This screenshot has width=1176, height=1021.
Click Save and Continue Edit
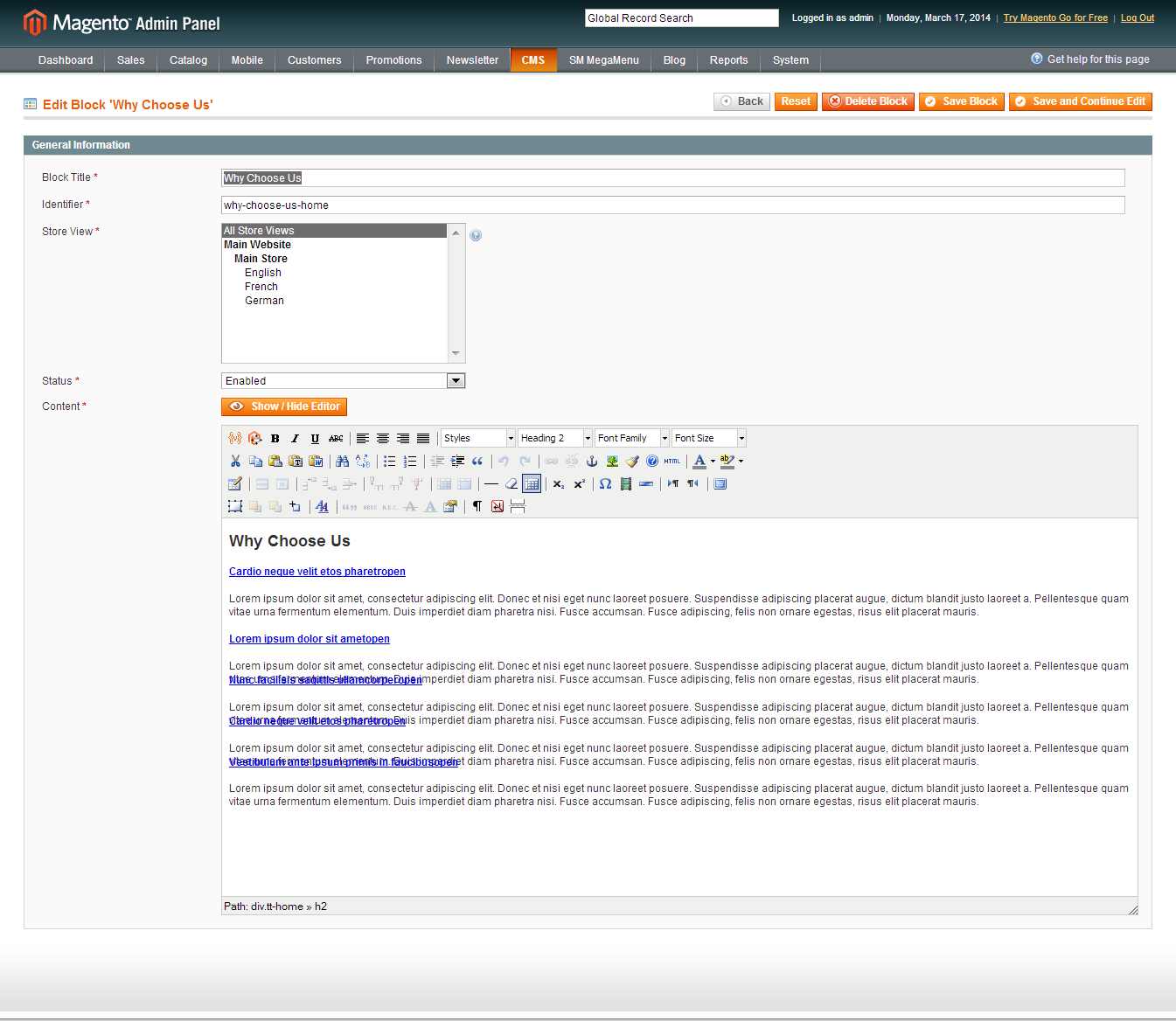pos(1080,101)
